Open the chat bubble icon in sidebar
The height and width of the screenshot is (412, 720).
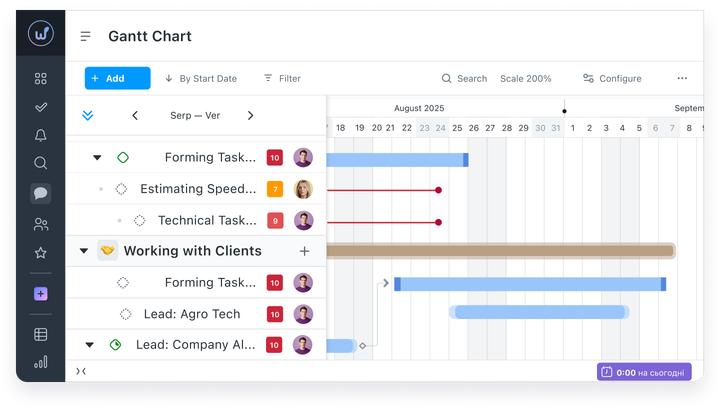coord(40,193)
